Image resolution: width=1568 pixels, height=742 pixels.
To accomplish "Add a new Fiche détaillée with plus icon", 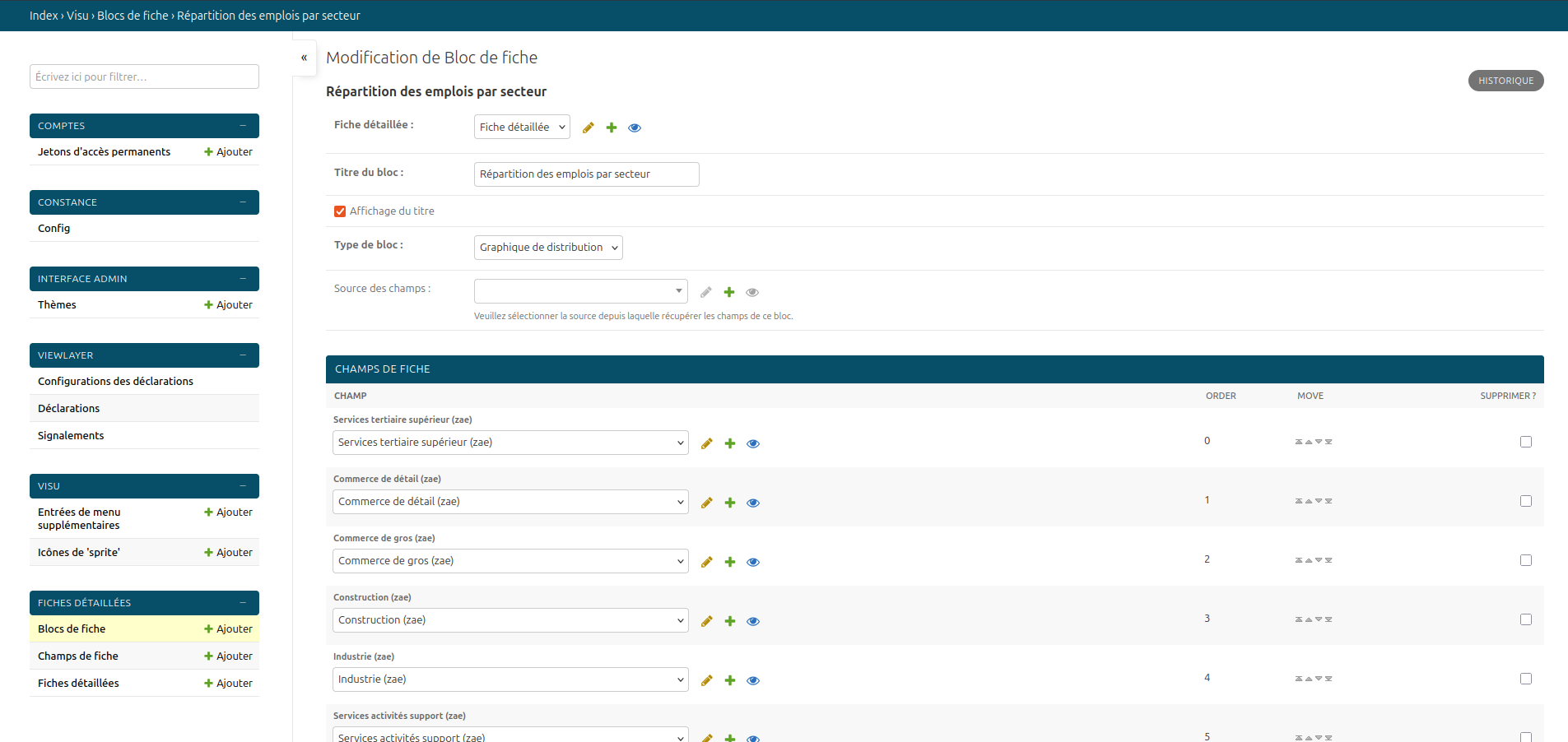I will (x=612, y=128).
